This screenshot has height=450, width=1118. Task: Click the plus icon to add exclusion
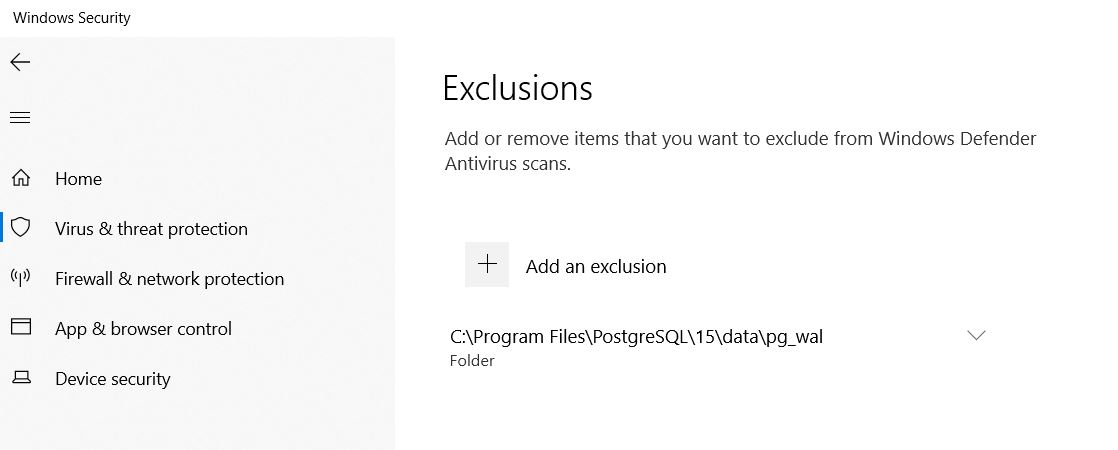(487, 265)
